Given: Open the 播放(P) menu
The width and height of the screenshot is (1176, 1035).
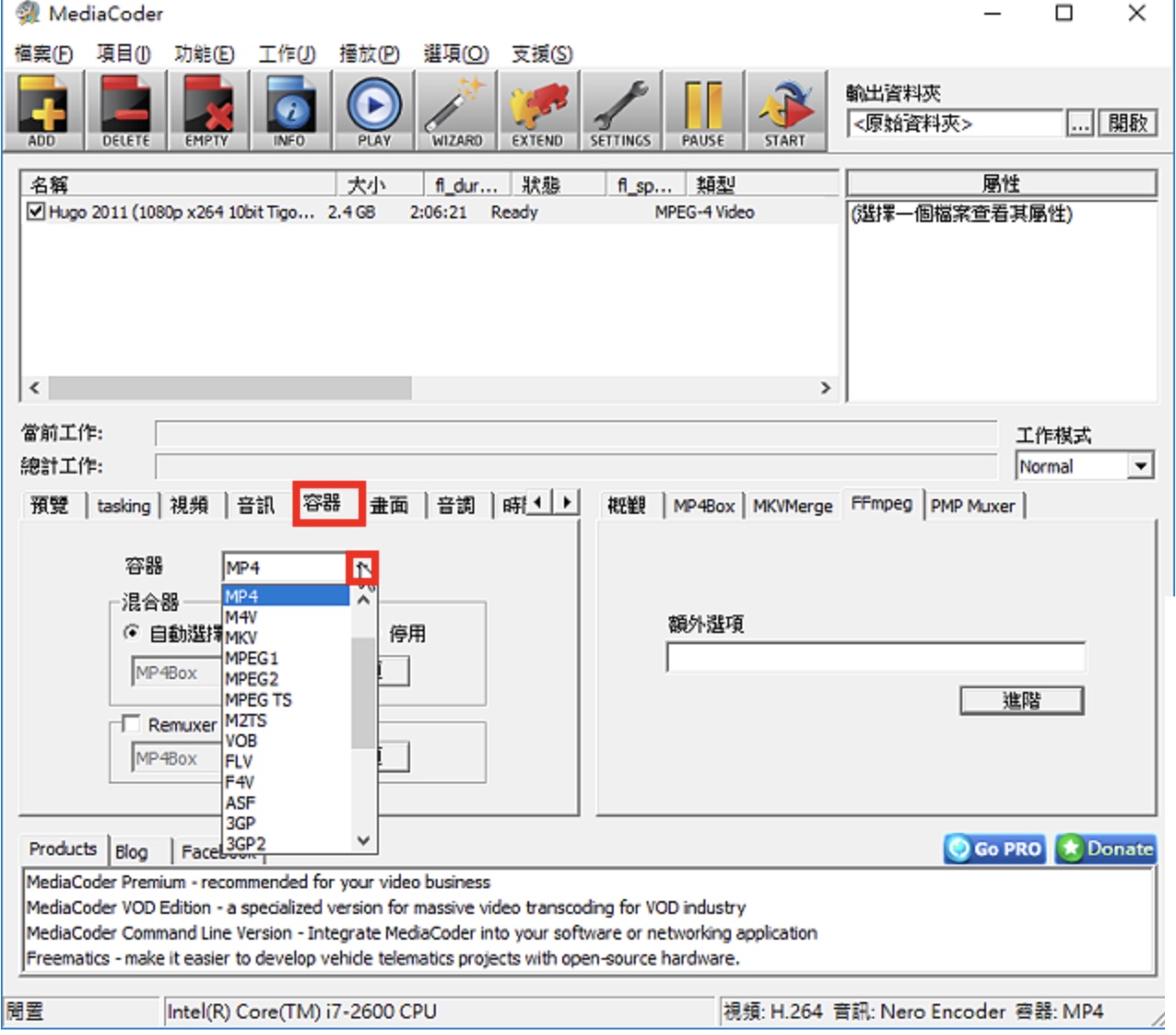Looking at the screenshot, I should click(369, 54).
